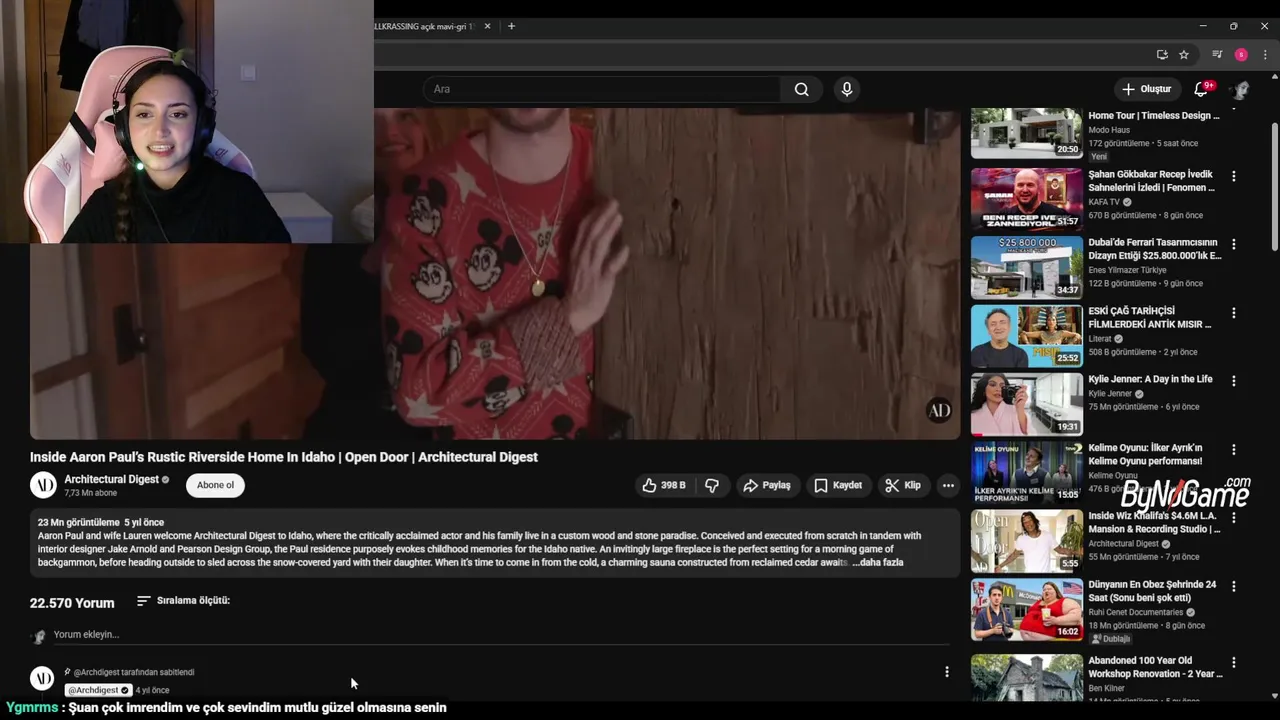Open options menu for Dubai'de Ferrari video
The width and height of the screenshot is (1280, 720).
1233,244
